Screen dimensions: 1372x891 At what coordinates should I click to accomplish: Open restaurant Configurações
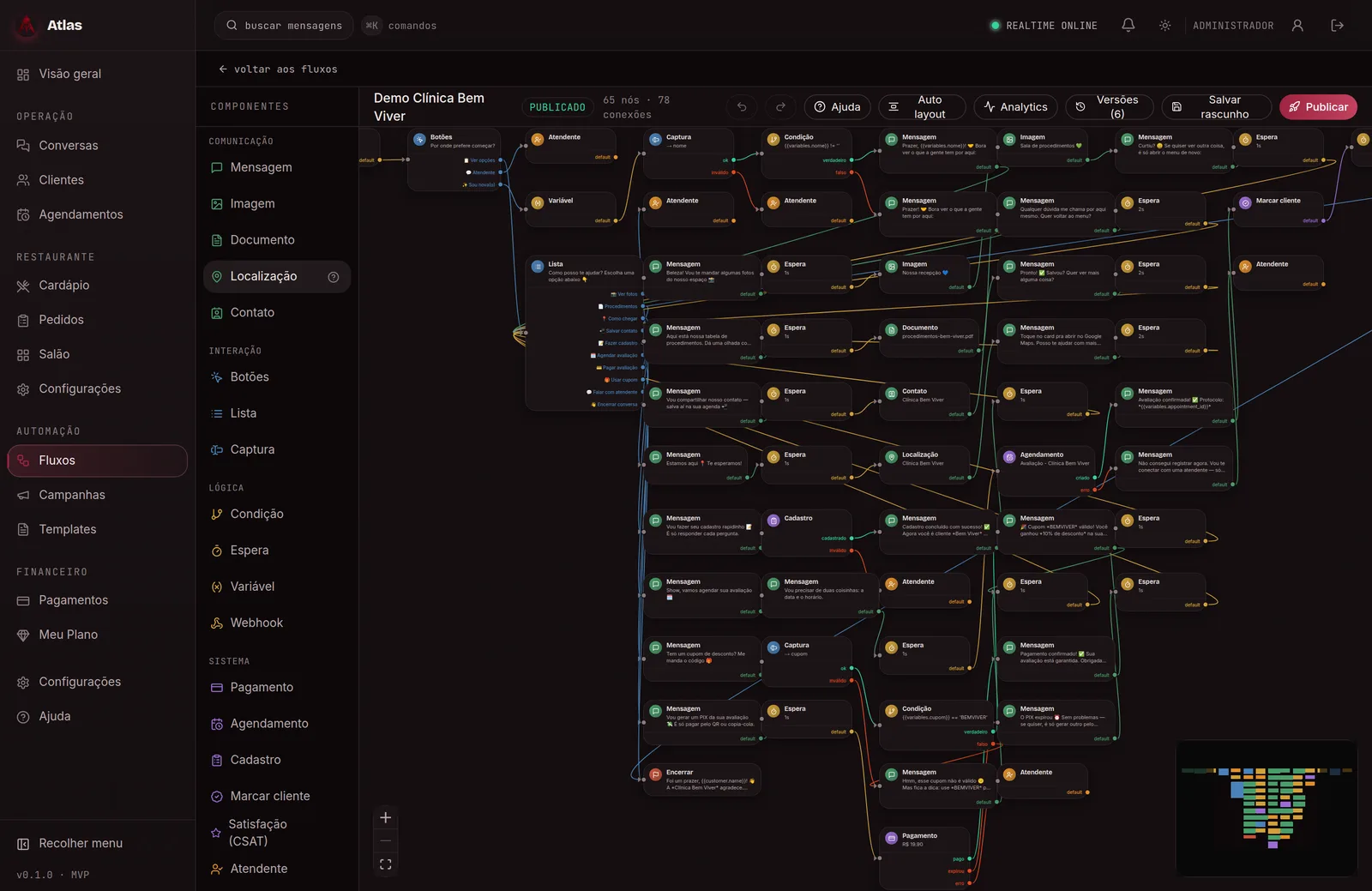pos(97,389)
